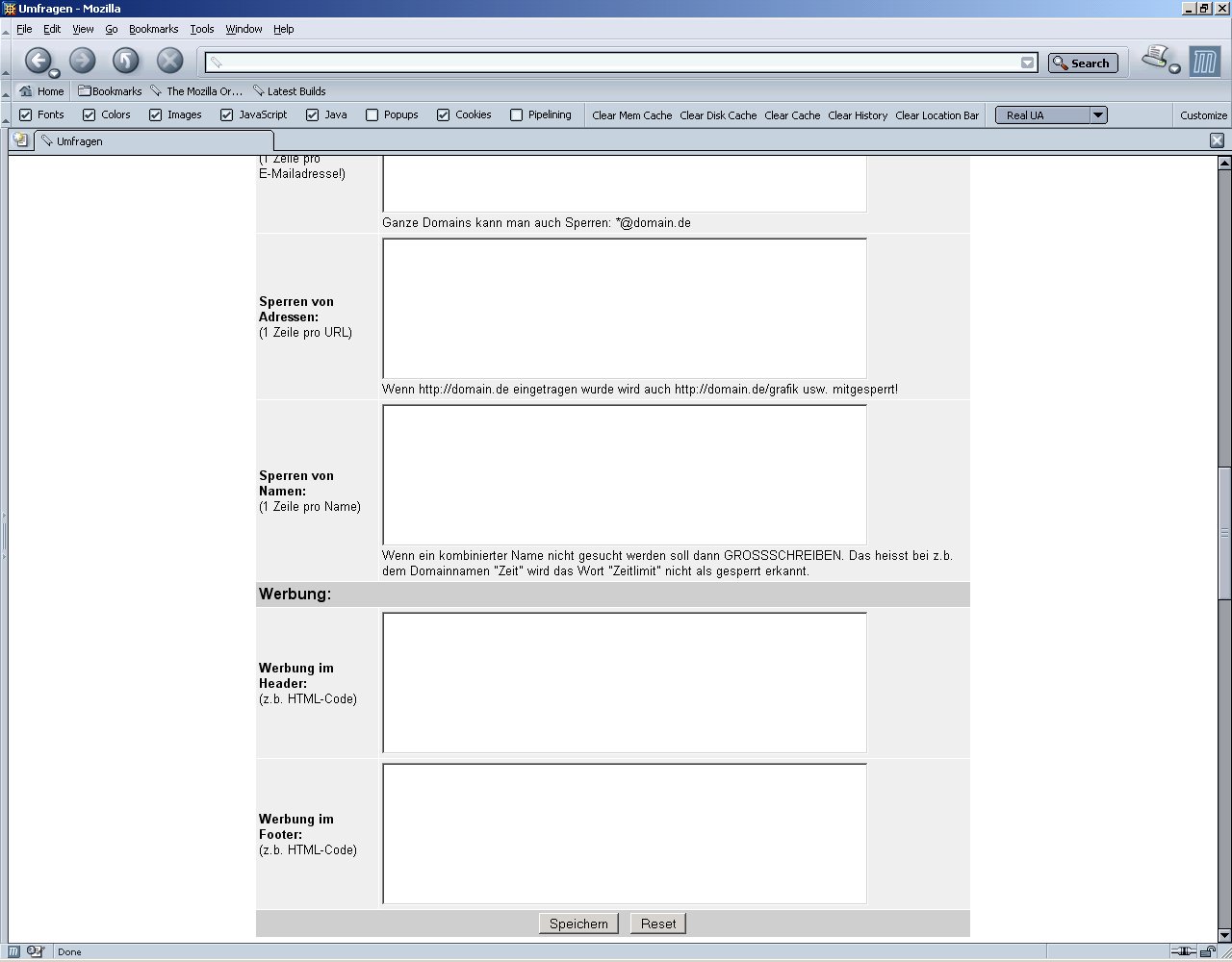The width and height of the screenshot is (1232, 962).
Task: Open the Bookmarks folder in personal toolbar
Action: [110, 91]
